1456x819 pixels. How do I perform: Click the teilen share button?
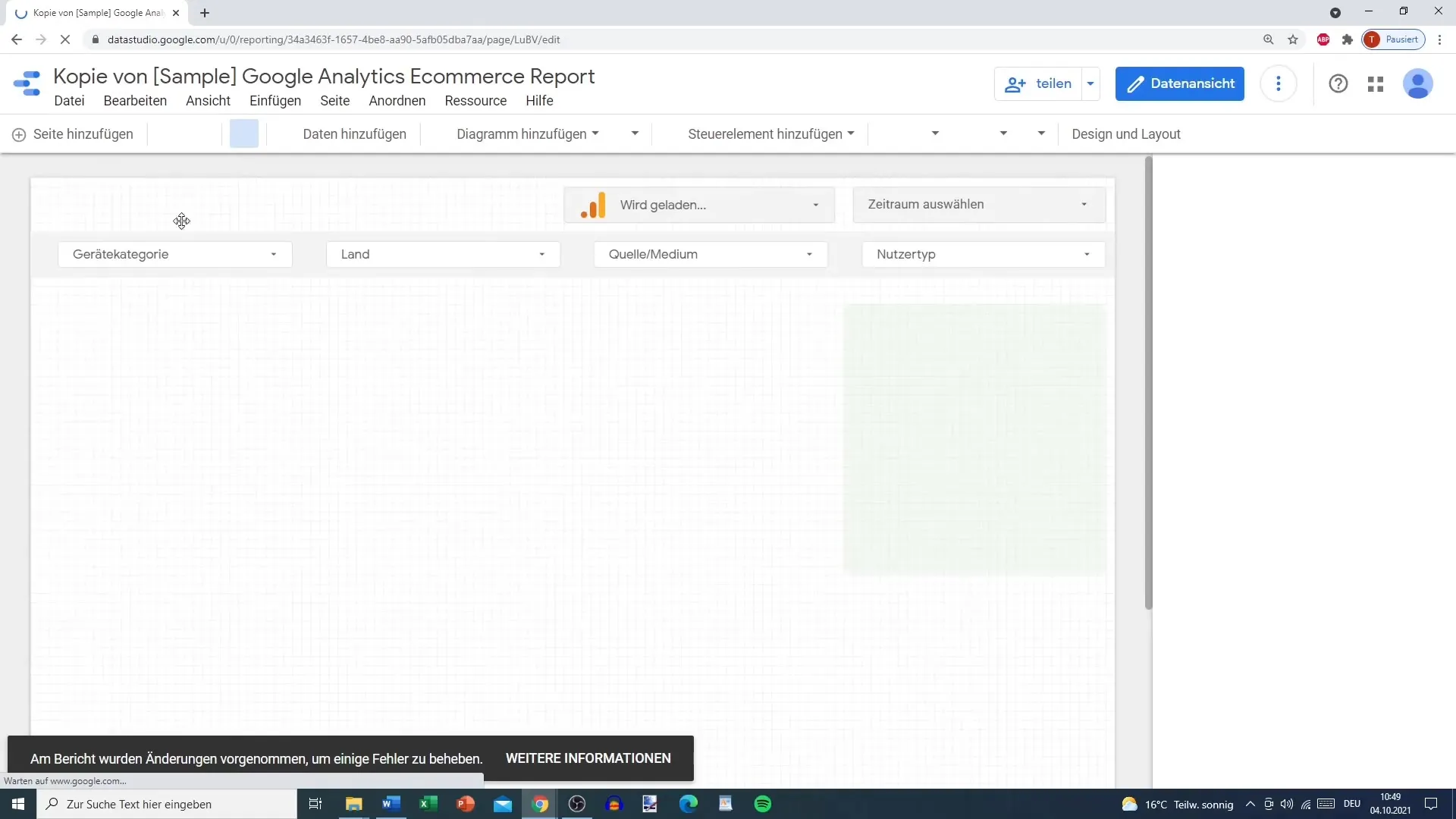pyautogui.click(x=1038, y=83)
